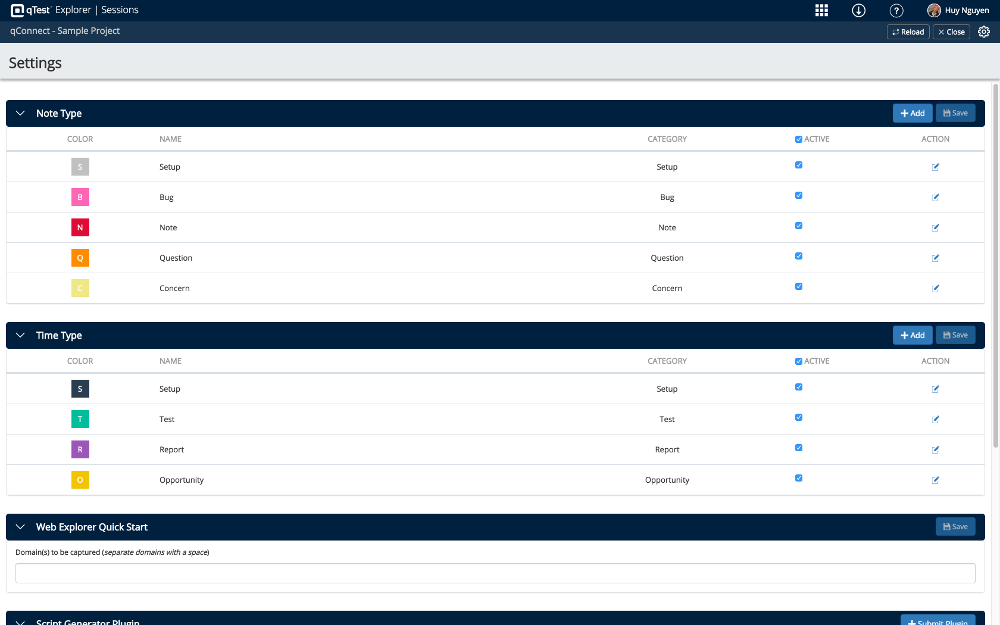Open the help question mark icon
This screenshot has width=1000, height=625.
click(x=896, y=10)
